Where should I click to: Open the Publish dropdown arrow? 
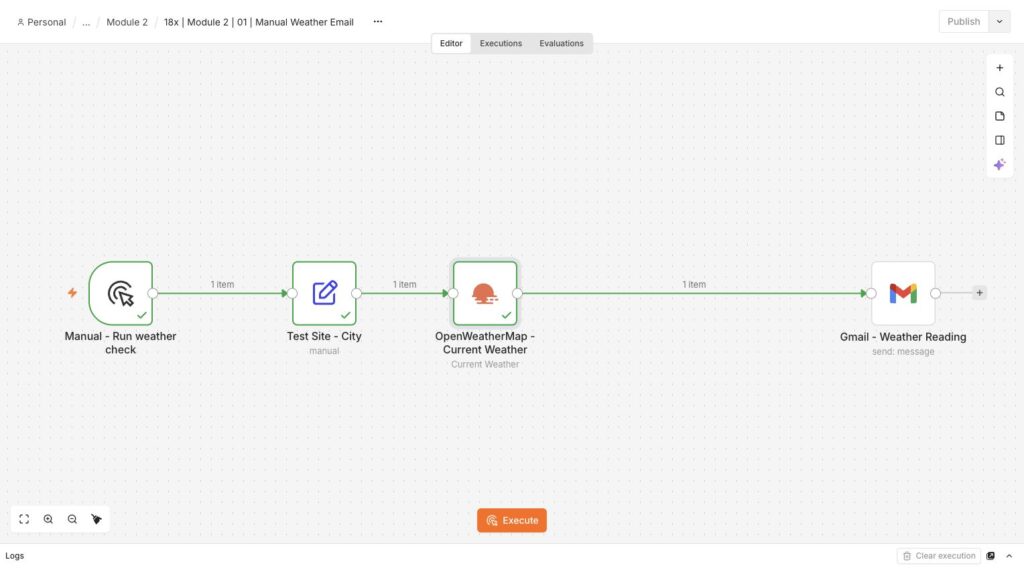coord(999,22)
